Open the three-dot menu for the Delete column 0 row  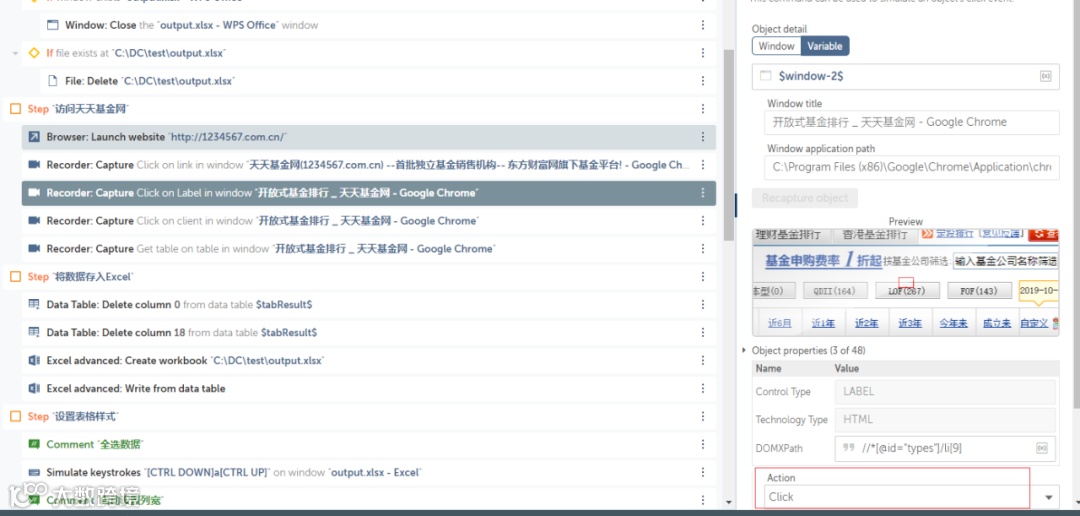tap(703, 305)
